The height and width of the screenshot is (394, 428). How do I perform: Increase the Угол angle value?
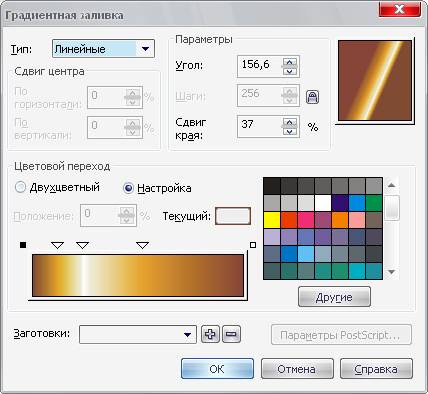(x=290, y=62)
